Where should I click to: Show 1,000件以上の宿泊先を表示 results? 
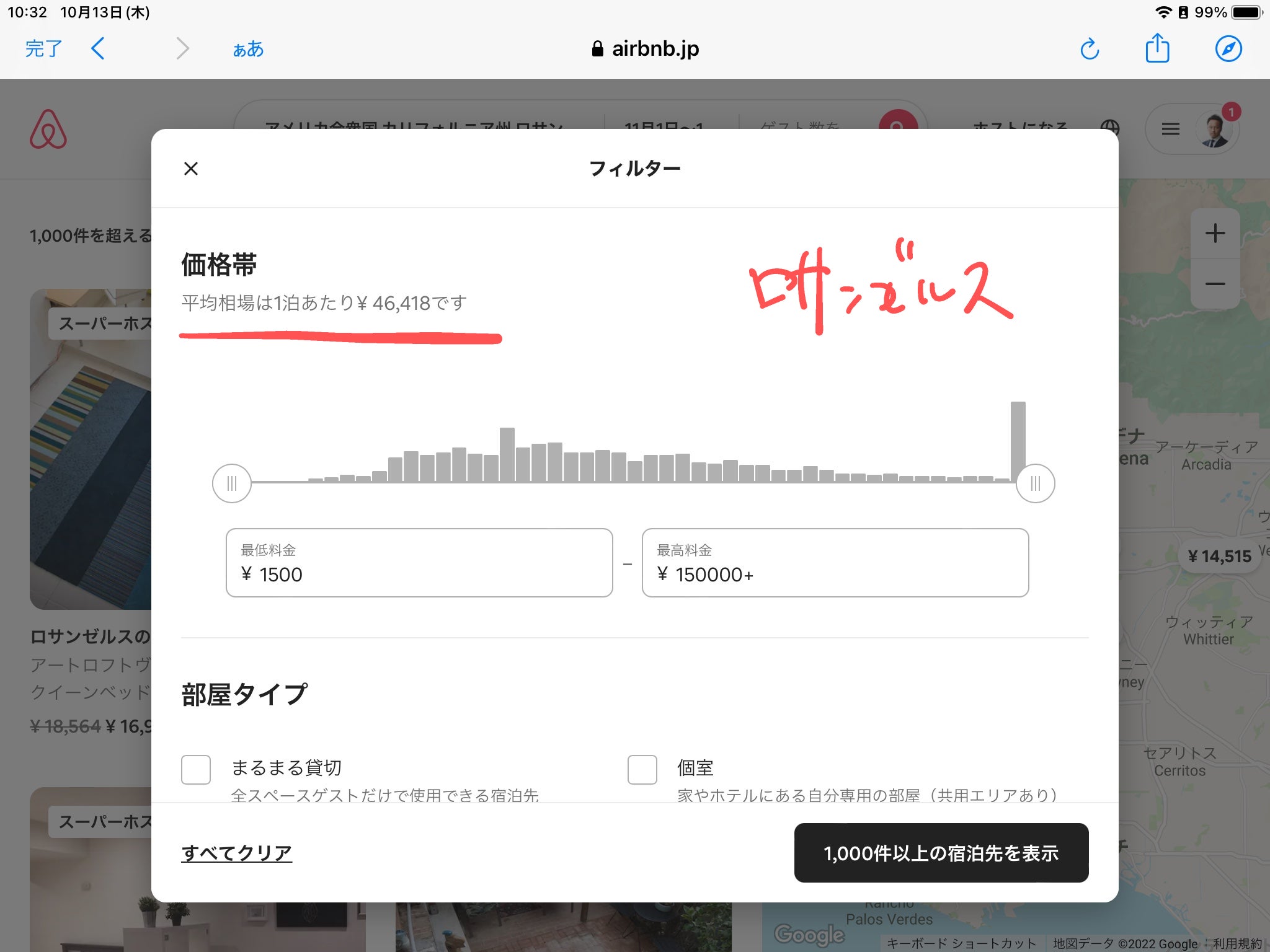point(941,853)
